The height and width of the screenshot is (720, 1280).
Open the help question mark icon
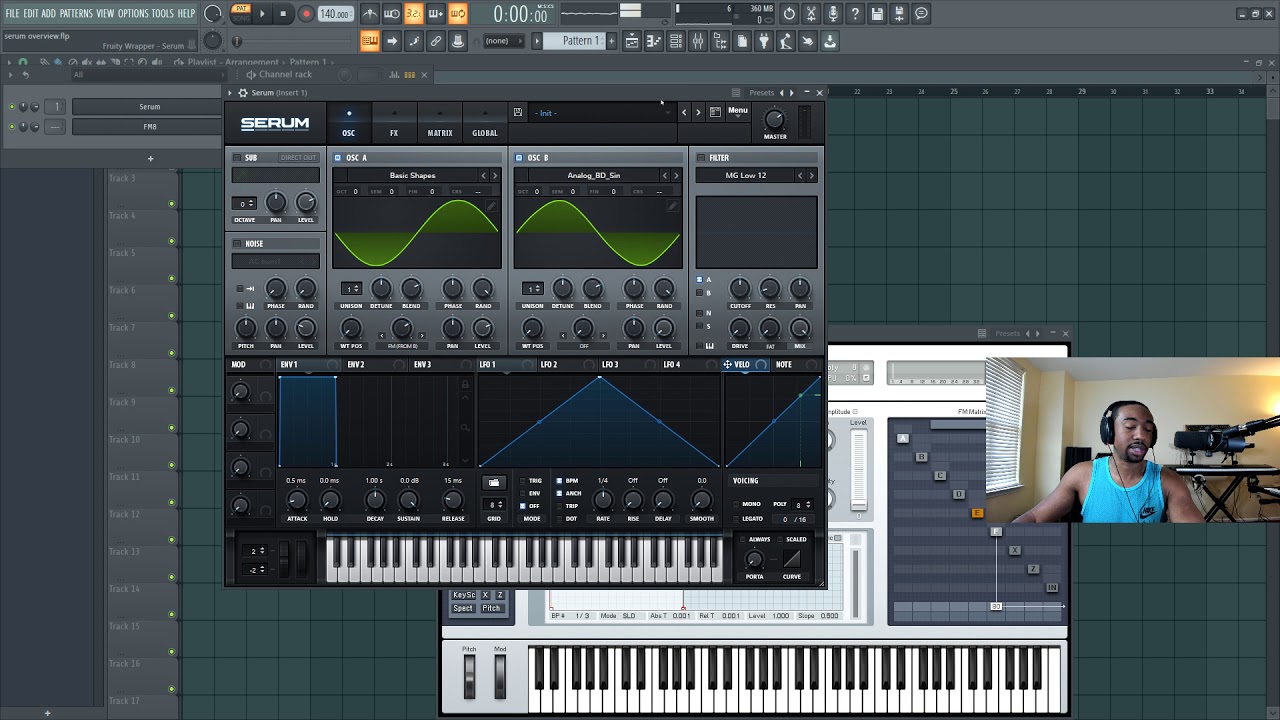point(855,14)
